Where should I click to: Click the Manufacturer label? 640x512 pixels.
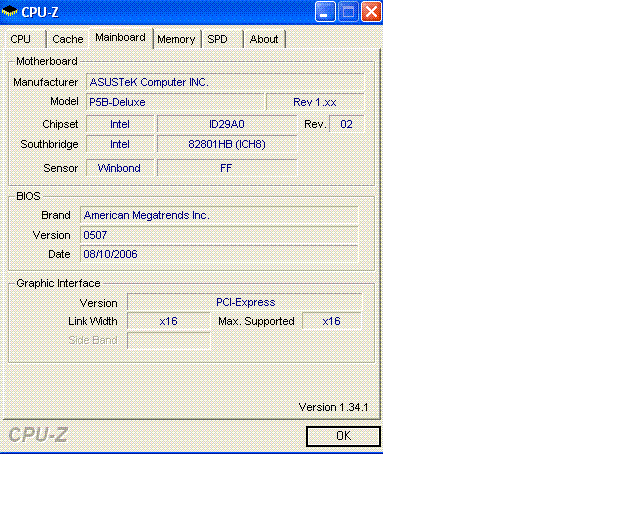point(45,82)
